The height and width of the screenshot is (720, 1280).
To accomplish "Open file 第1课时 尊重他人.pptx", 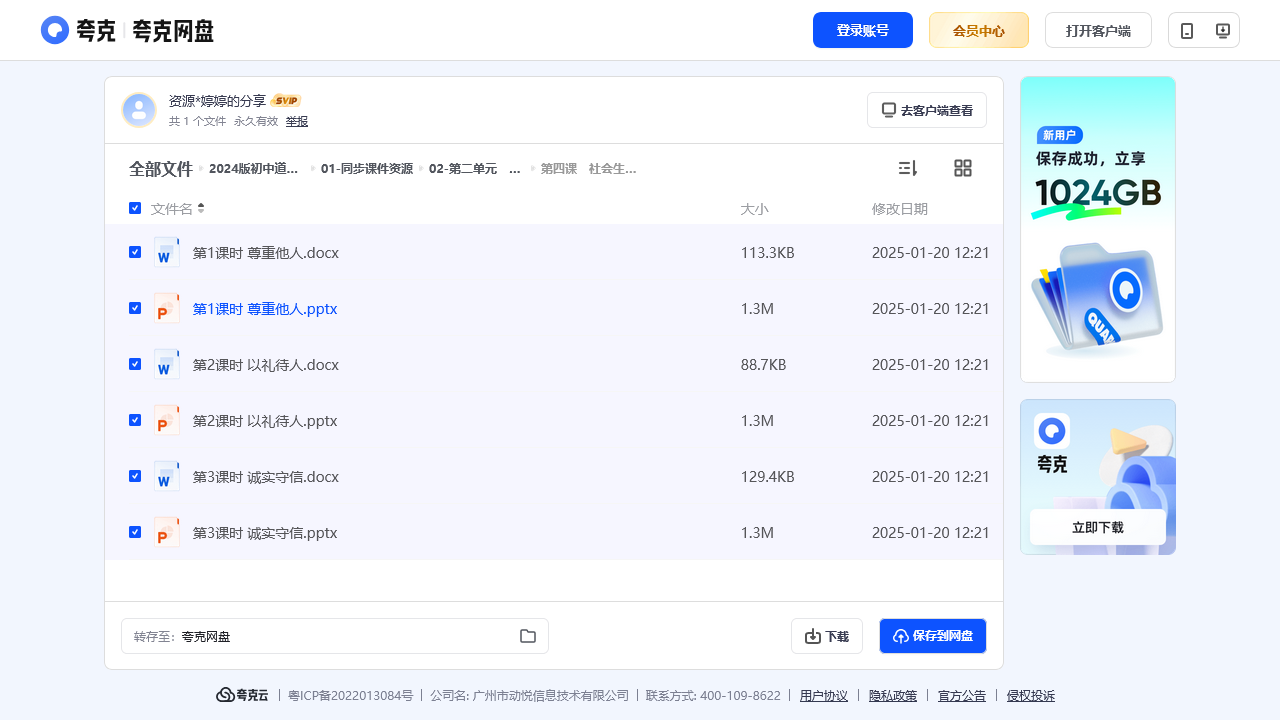I will 265,309.
